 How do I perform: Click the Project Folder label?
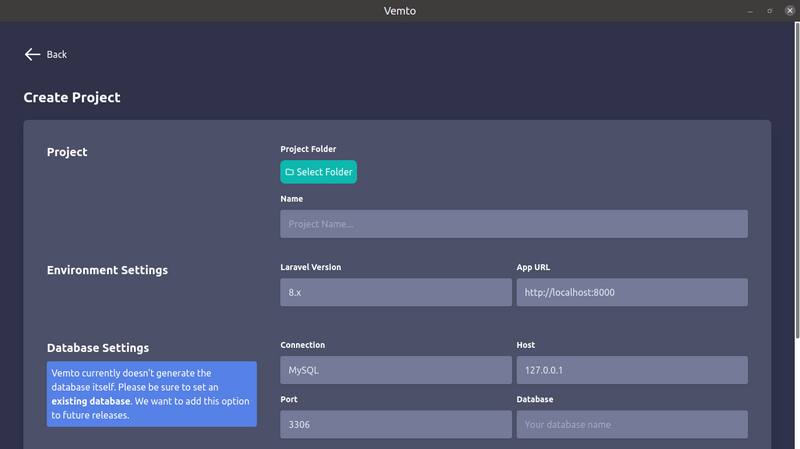tap(308, 149)
